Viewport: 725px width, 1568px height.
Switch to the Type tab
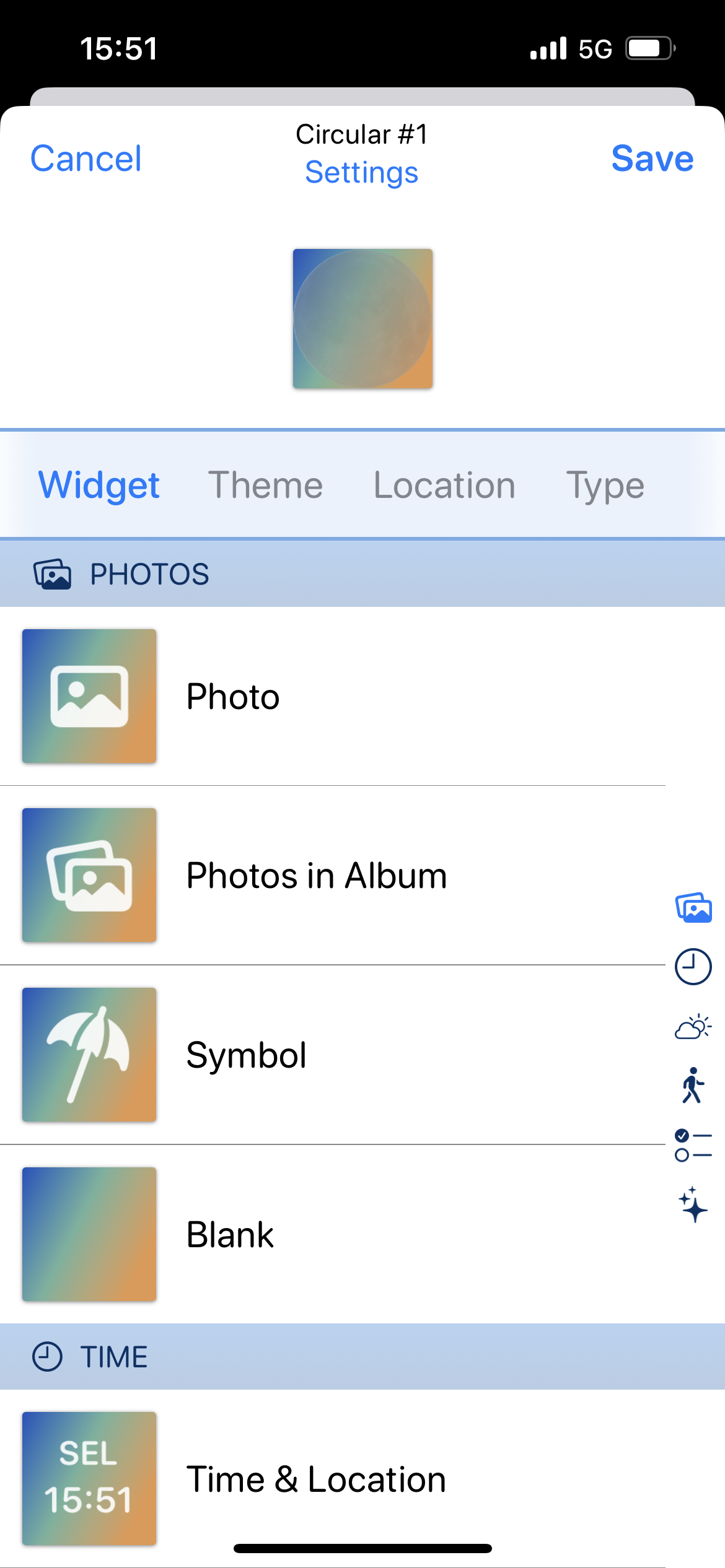[x=605, y=485]
